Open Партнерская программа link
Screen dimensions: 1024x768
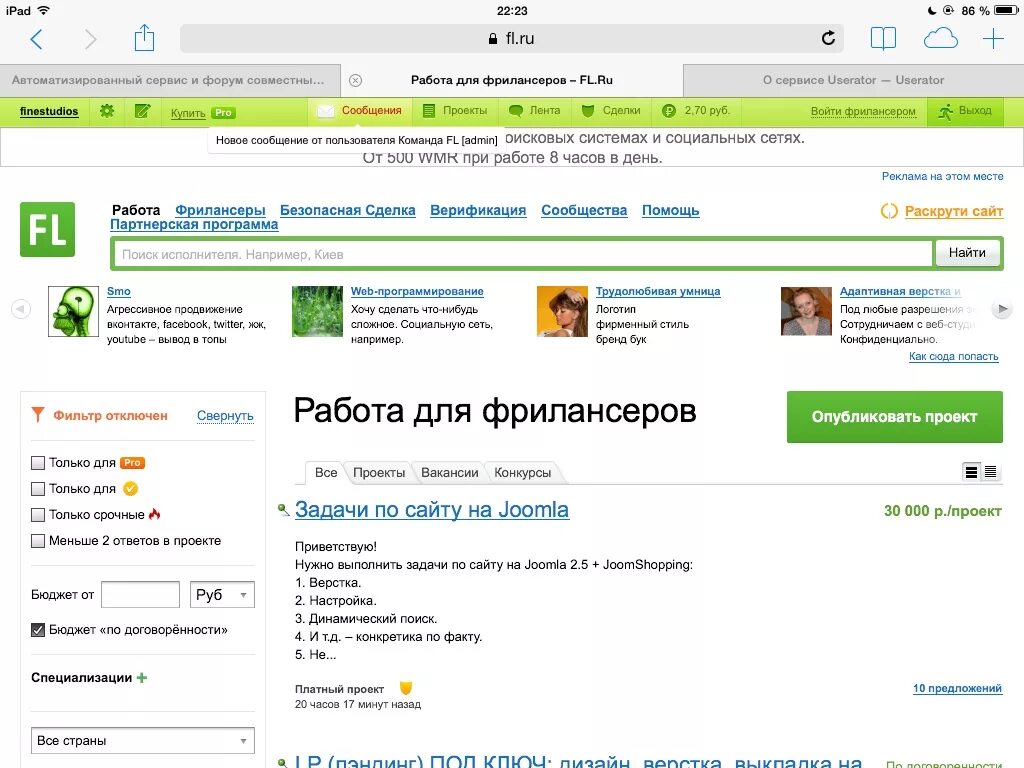[x=194, y=224]
